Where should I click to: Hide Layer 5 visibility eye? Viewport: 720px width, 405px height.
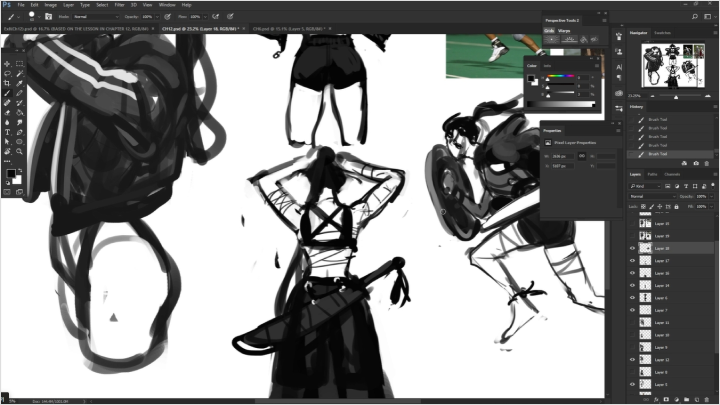click(632, 384)
